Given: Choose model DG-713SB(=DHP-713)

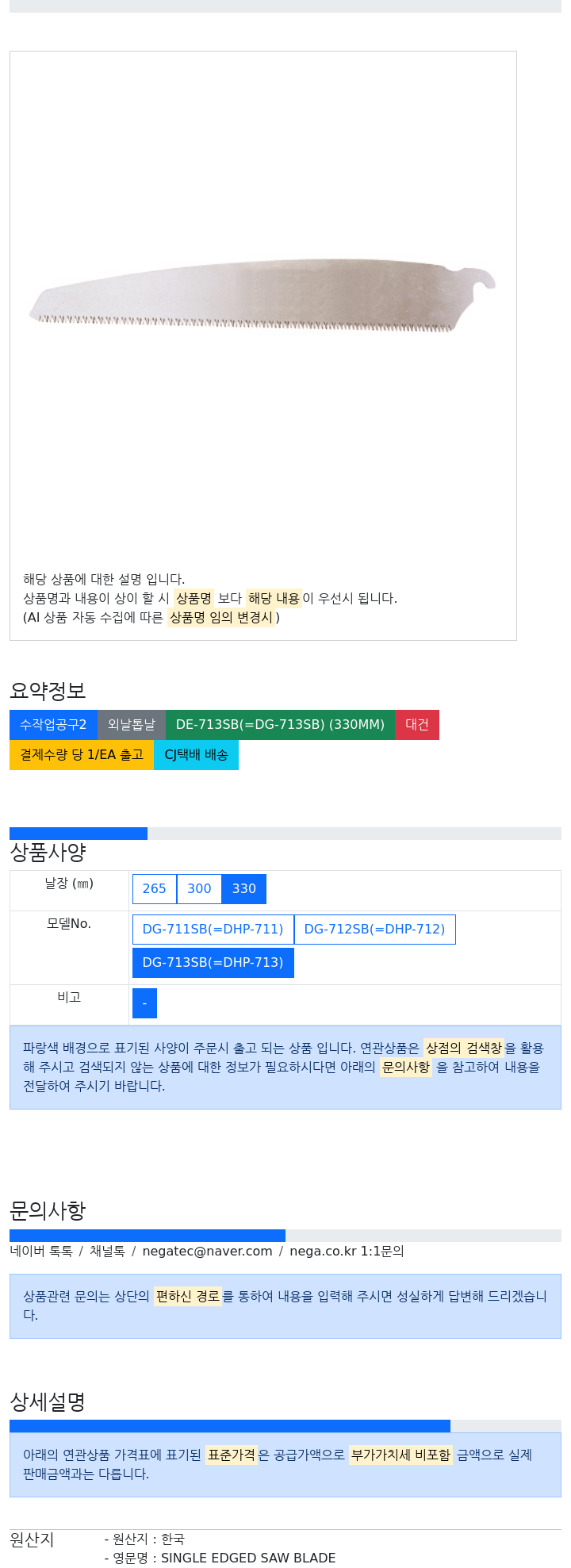Looking at the screenshot, I should [x=213, y=963].
